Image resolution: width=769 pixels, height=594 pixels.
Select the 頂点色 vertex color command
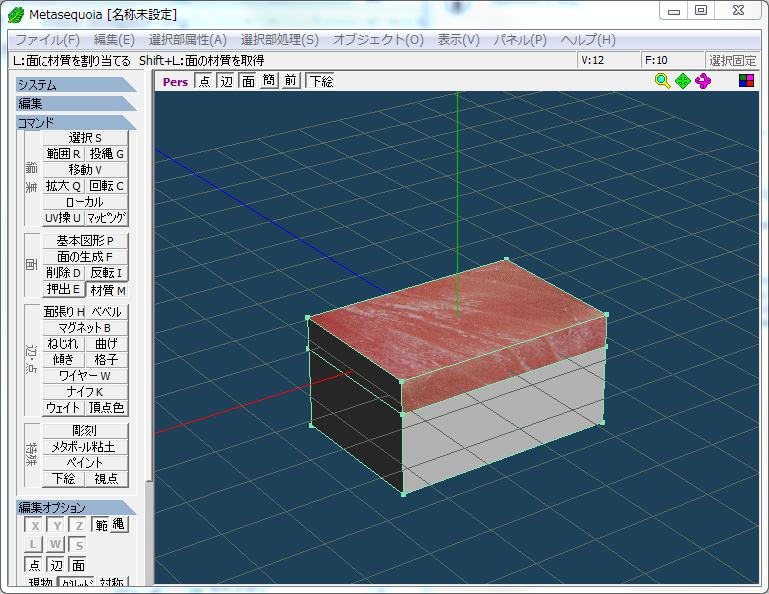click(x=106, y=408)
